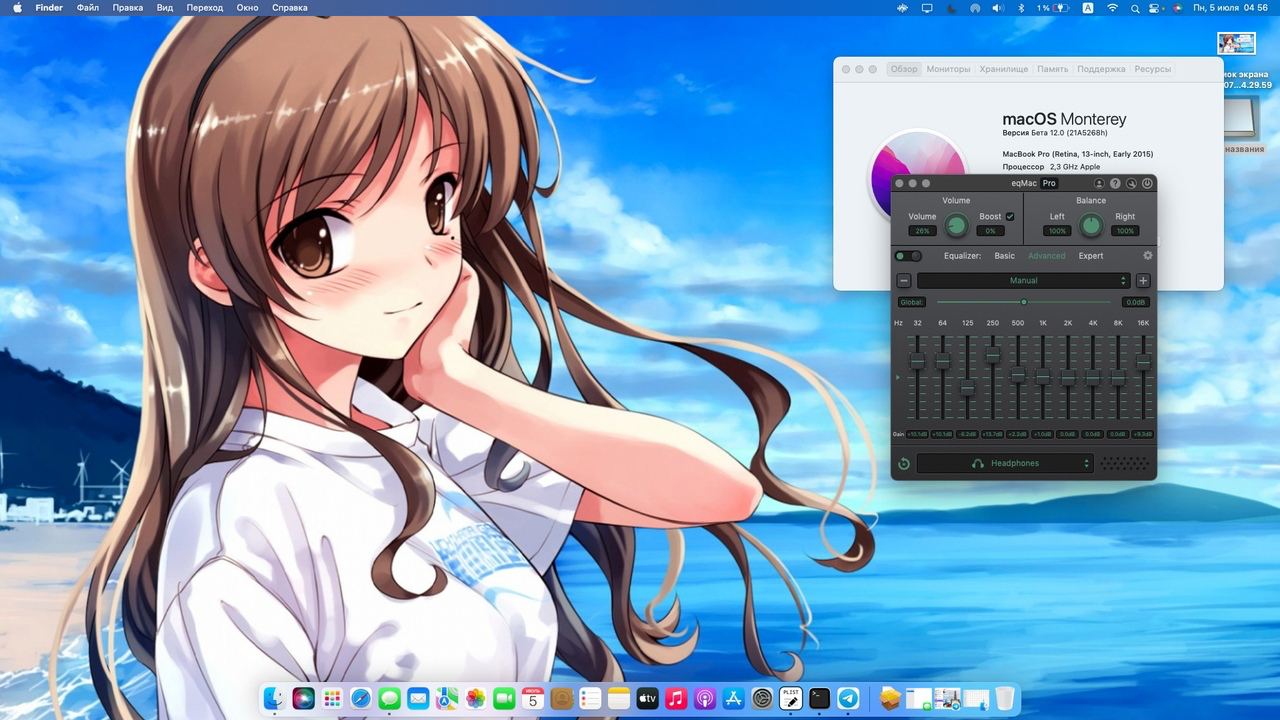Click the Volume knob in eqMac
This screenshot has height=720, width=1280.
pos(957,225)
